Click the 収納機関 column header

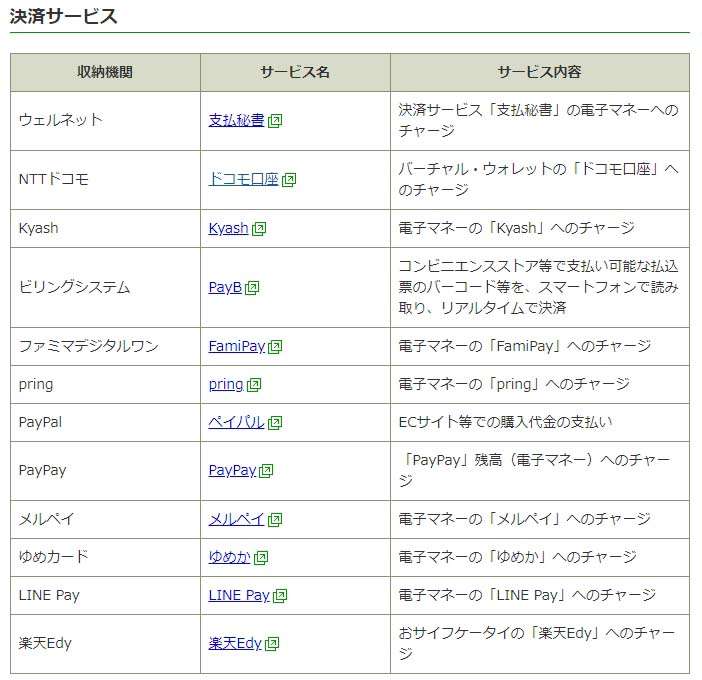[x=105, y=72]
